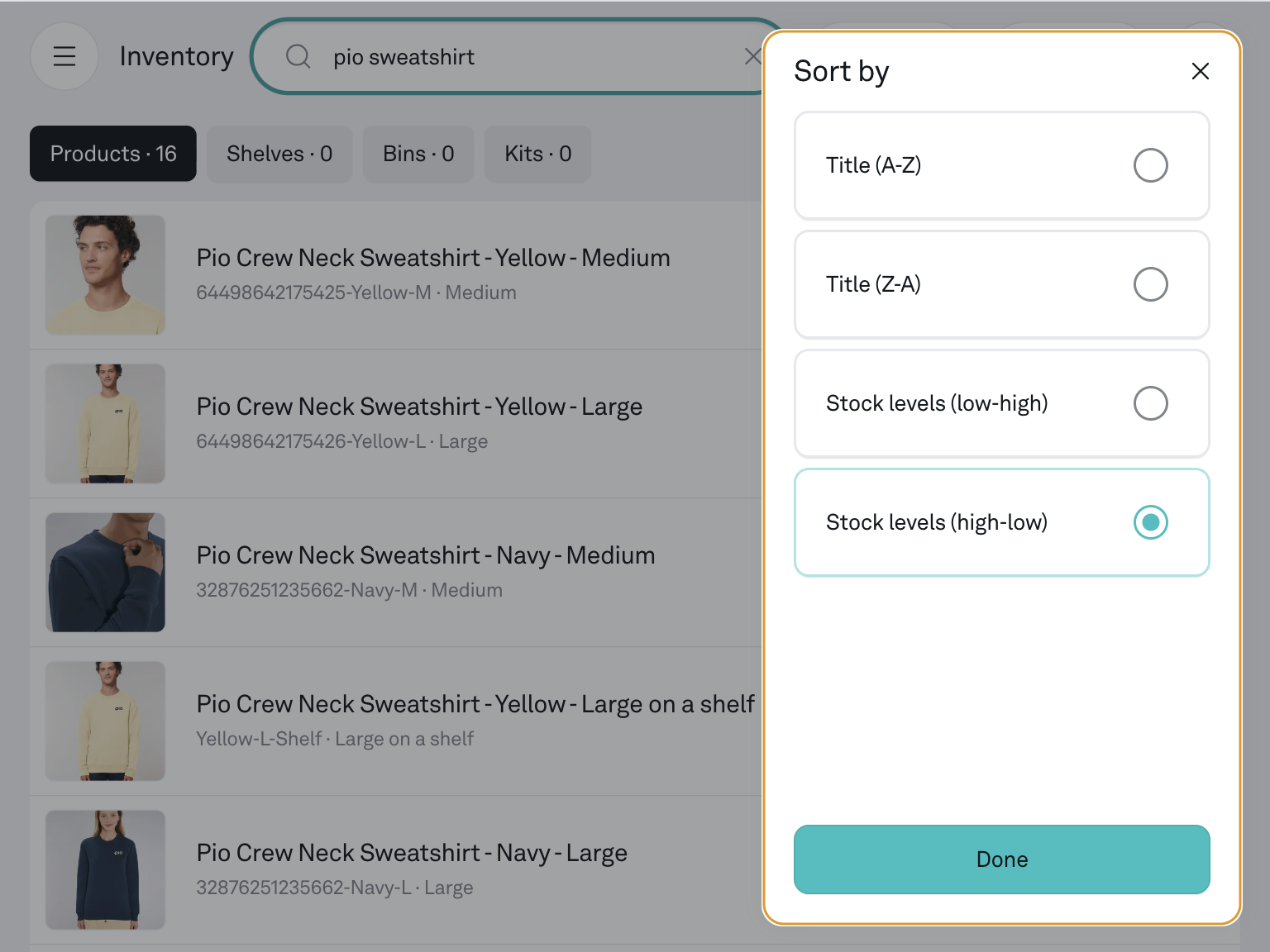Switch to the Shelves tab
The image size is (1270, 952).
point(279,154)
